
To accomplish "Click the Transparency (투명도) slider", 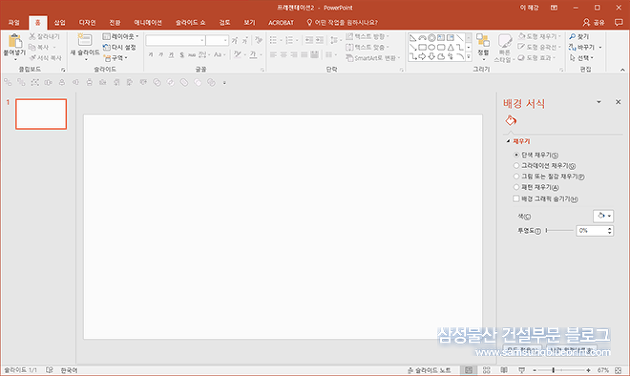I will [559, 231].
